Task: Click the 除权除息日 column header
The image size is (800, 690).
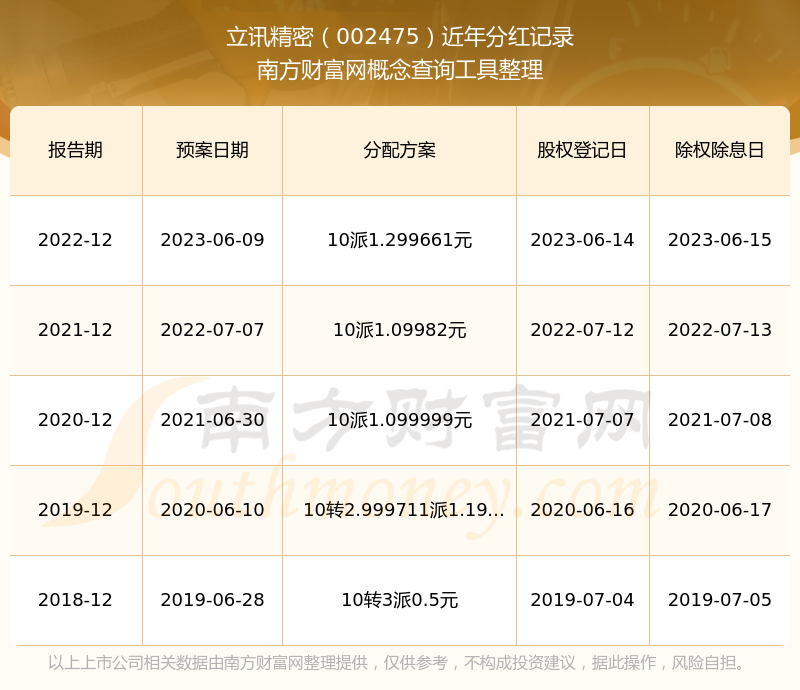Action: click(x=719, y=151)
